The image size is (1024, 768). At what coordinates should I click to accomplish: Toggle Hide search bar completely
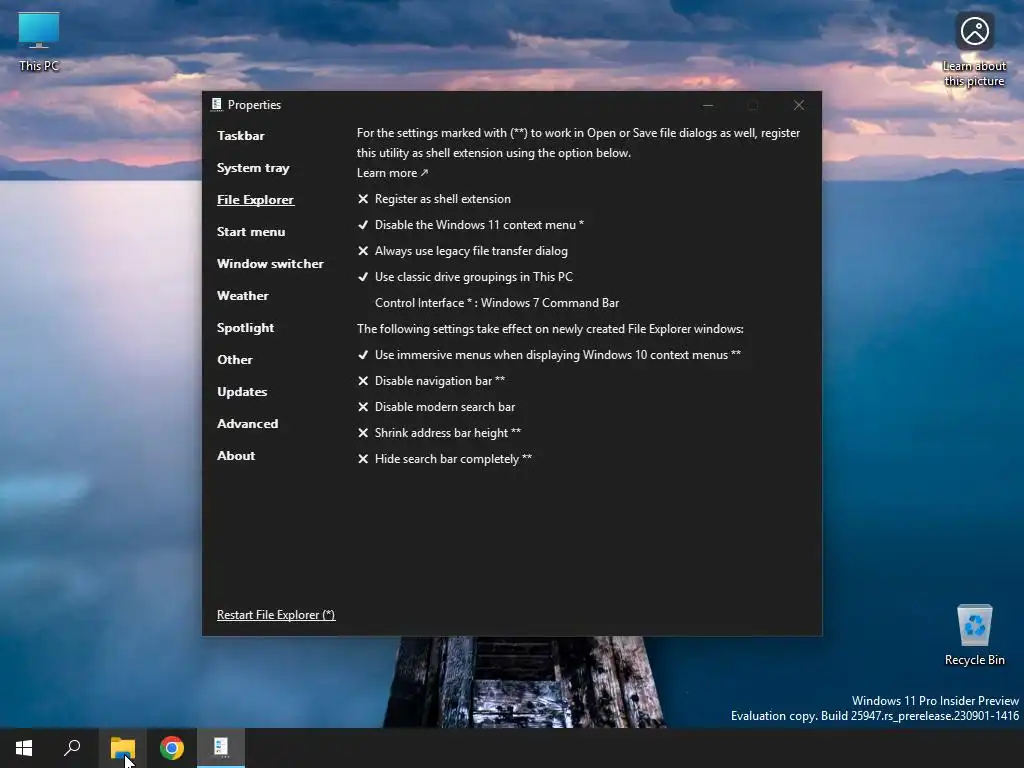tap(445, 459)
